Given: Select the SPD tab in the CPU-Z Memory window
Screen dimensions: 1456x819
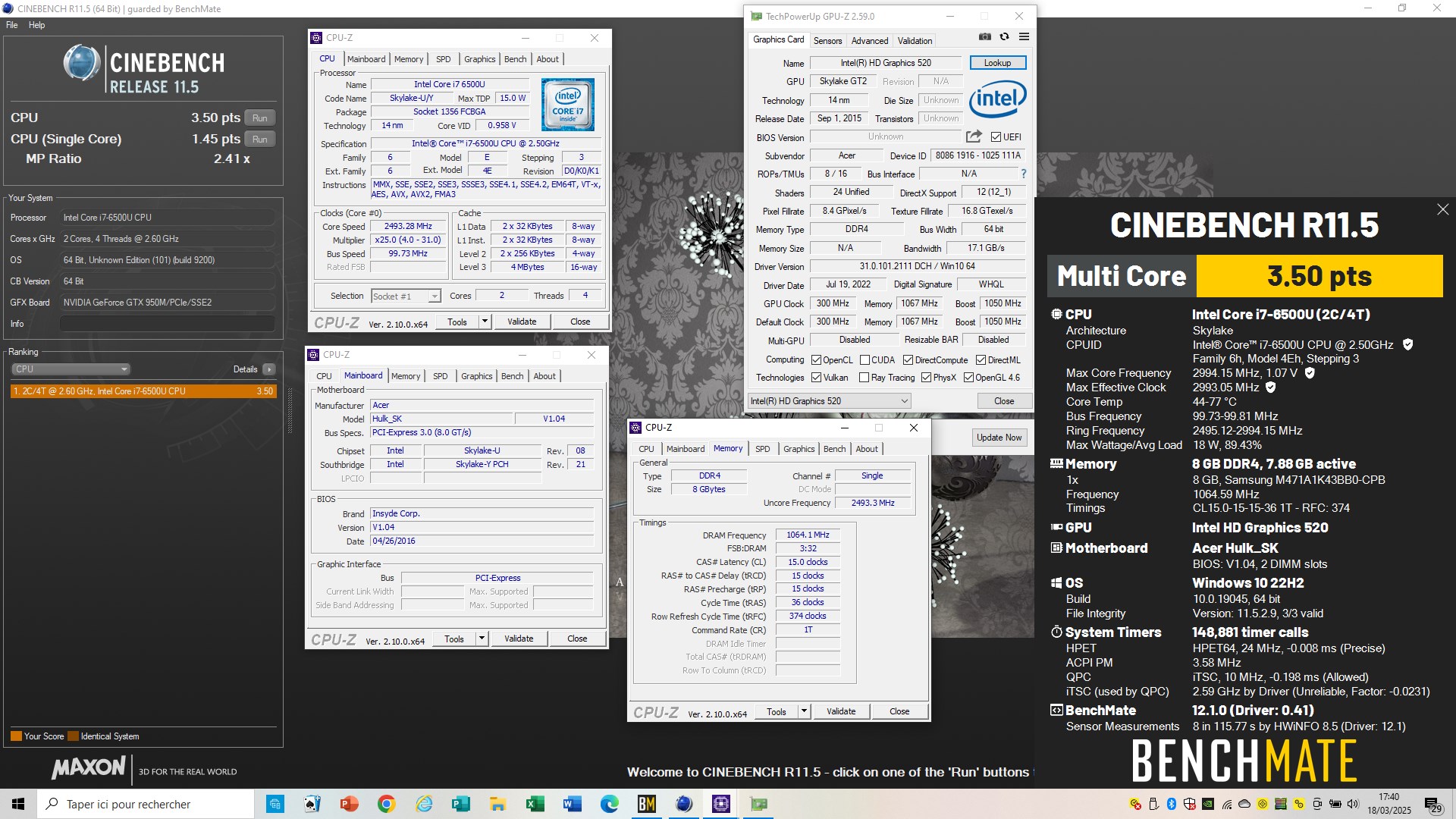Looking at the screenshot, I should coord(762,449).
